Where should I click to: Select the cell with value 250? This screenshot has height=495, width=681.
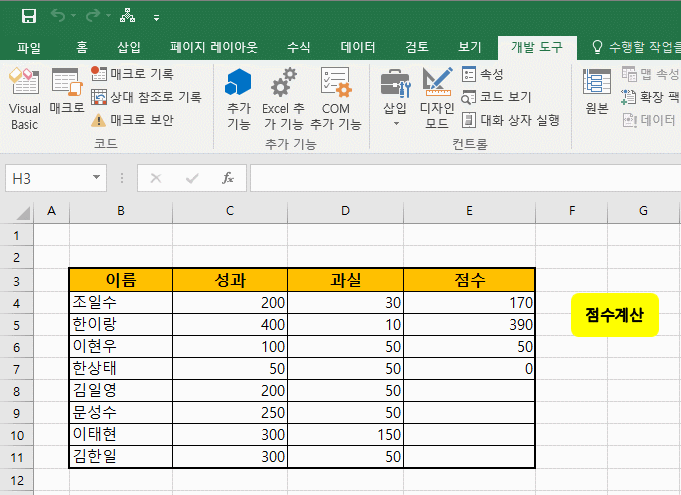point(230,412)
